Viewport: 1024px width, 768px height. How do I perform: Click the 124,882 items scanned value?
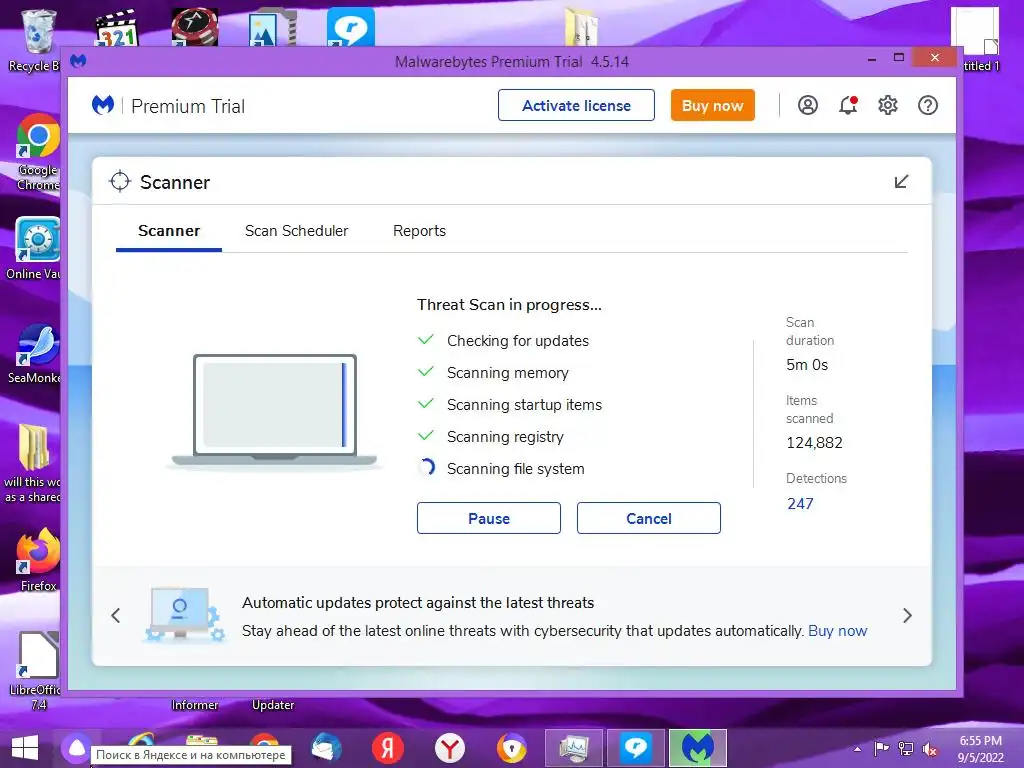(814, 443)
